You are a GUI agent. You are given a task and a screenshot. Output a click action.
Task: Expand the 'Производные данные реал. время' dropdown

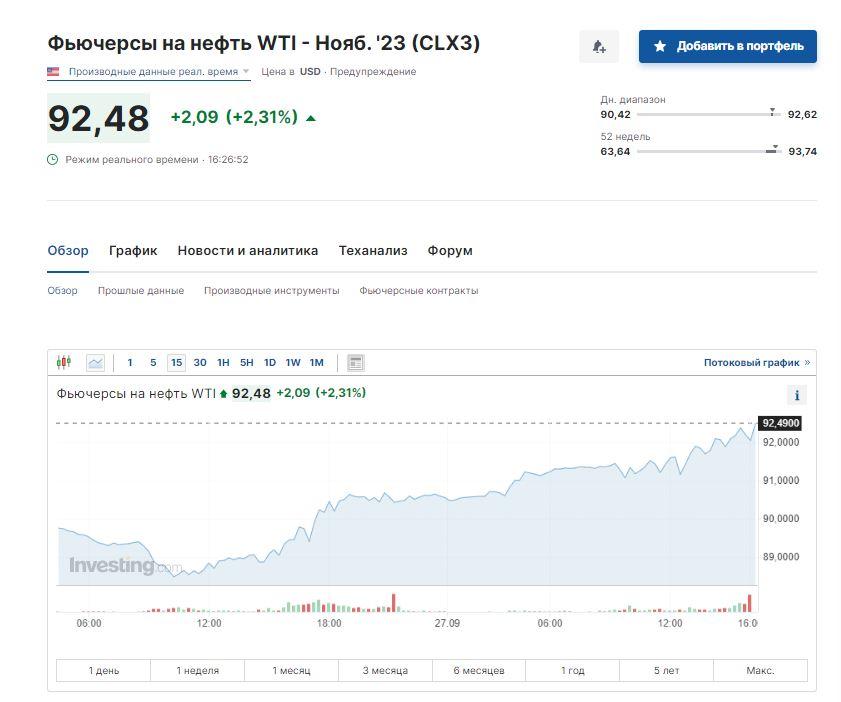tap(246, 72)
